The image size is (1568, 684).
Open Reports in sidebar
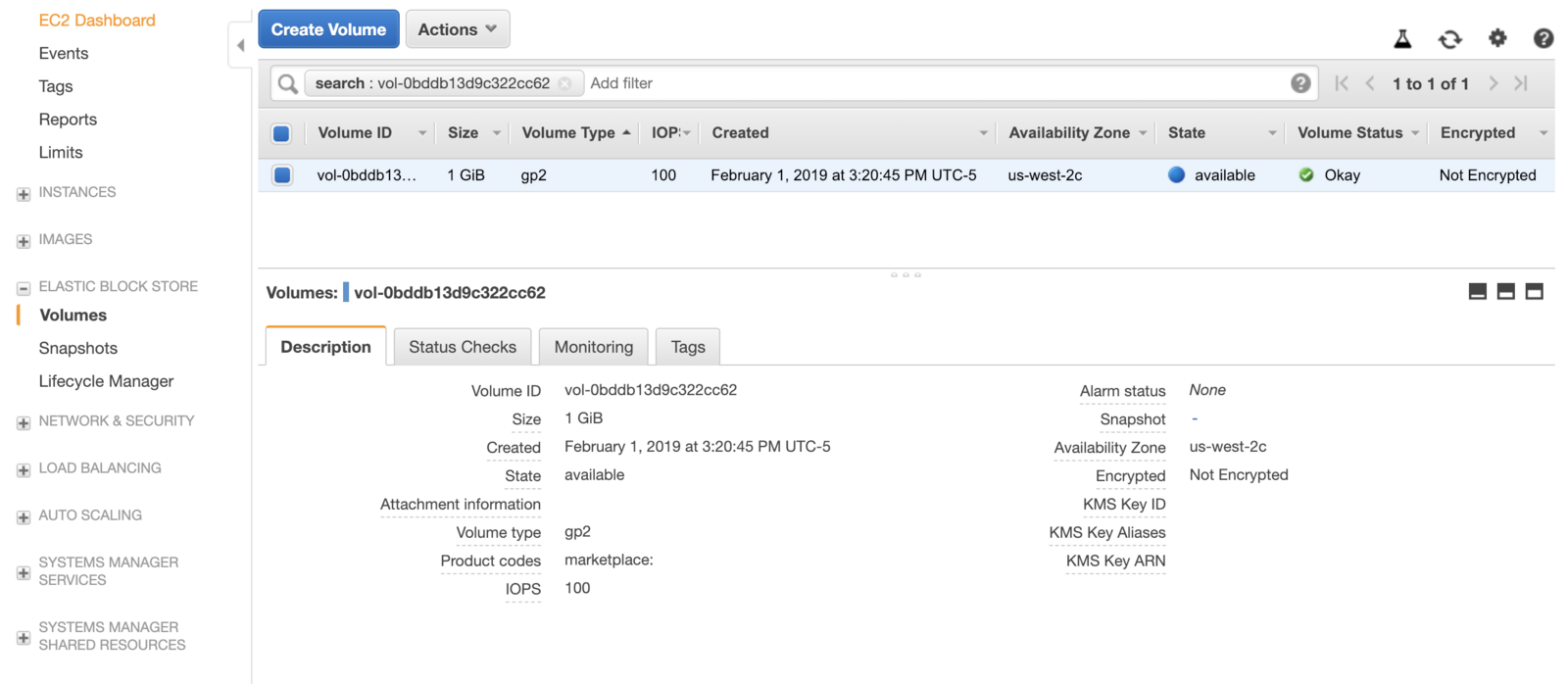[x=68, y=120]
